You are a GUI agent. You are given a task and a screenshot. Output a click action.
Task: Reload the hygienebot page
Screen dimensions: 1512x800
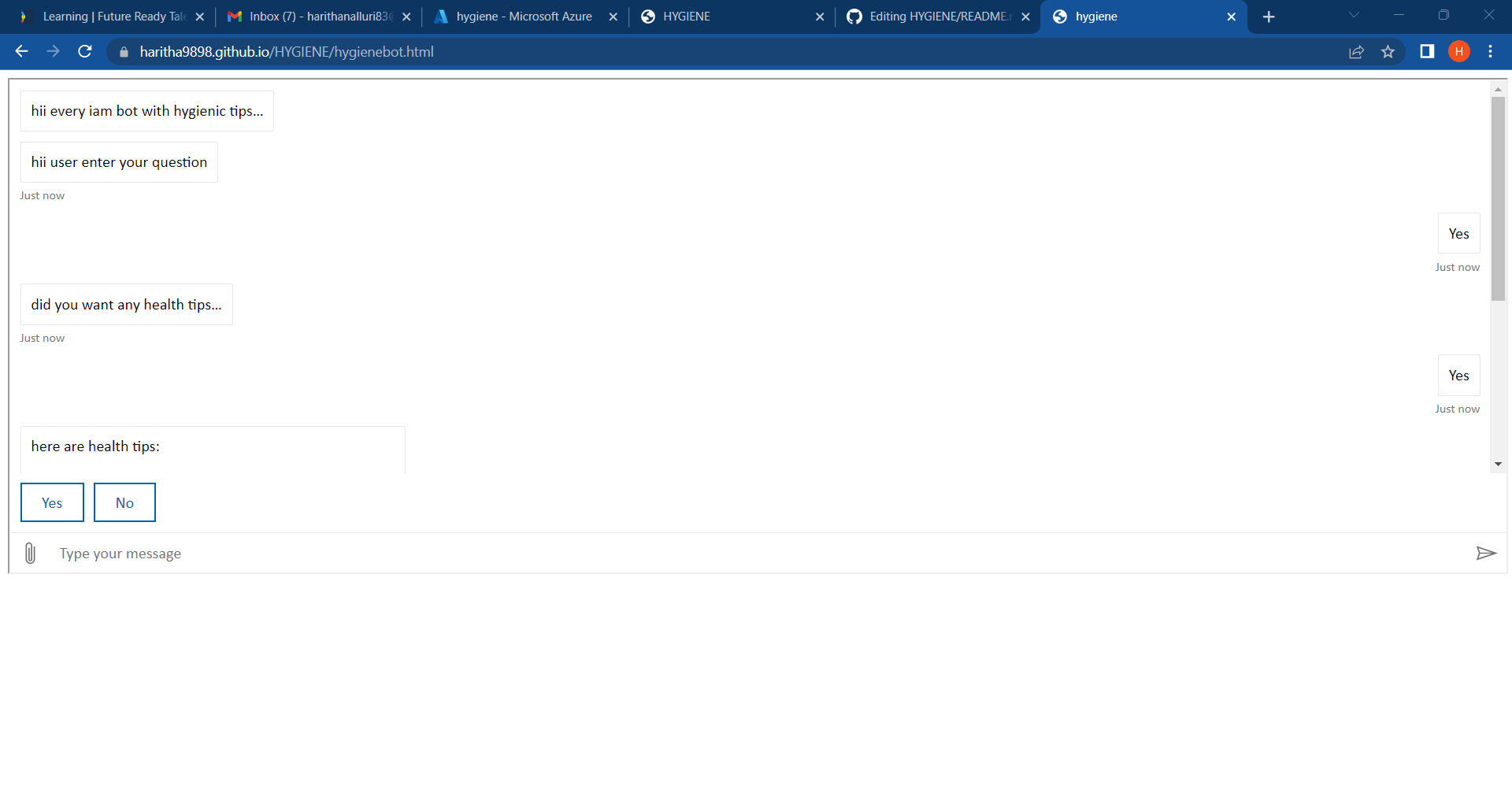[x=85, y=52]
